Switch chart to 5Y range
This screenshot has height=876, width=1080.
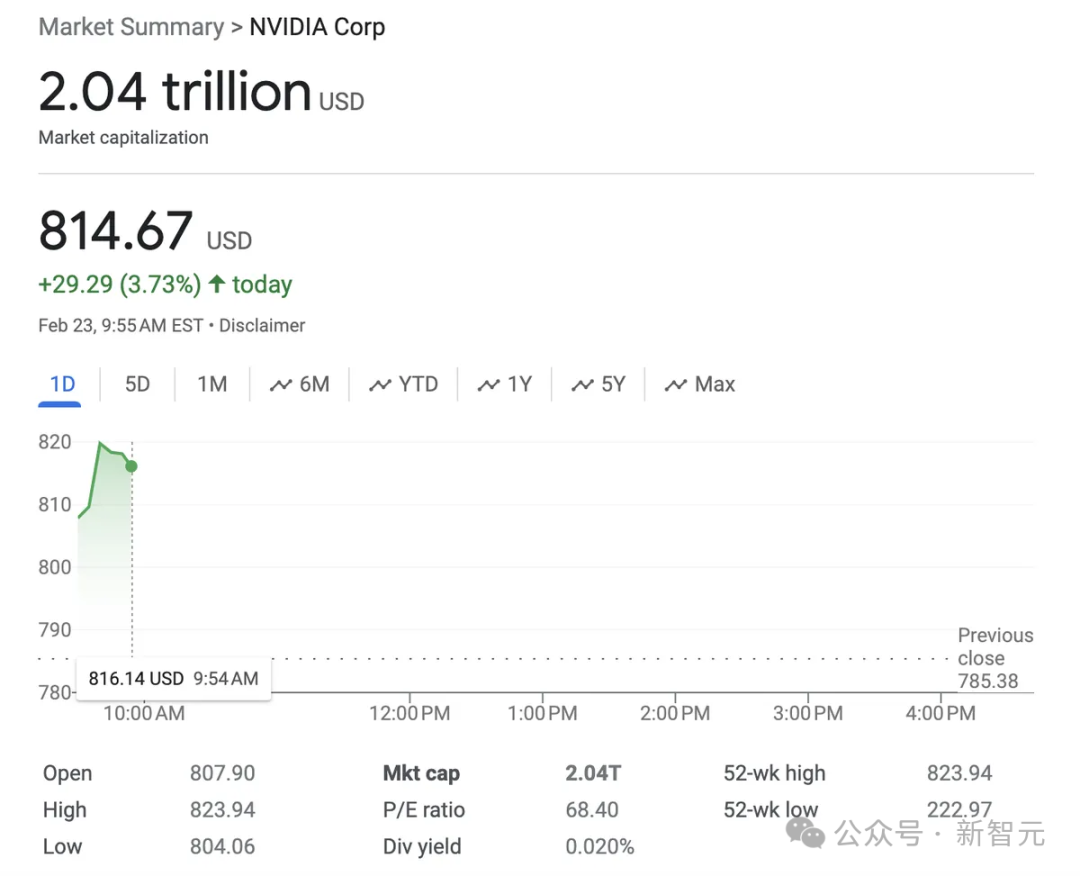612,384
